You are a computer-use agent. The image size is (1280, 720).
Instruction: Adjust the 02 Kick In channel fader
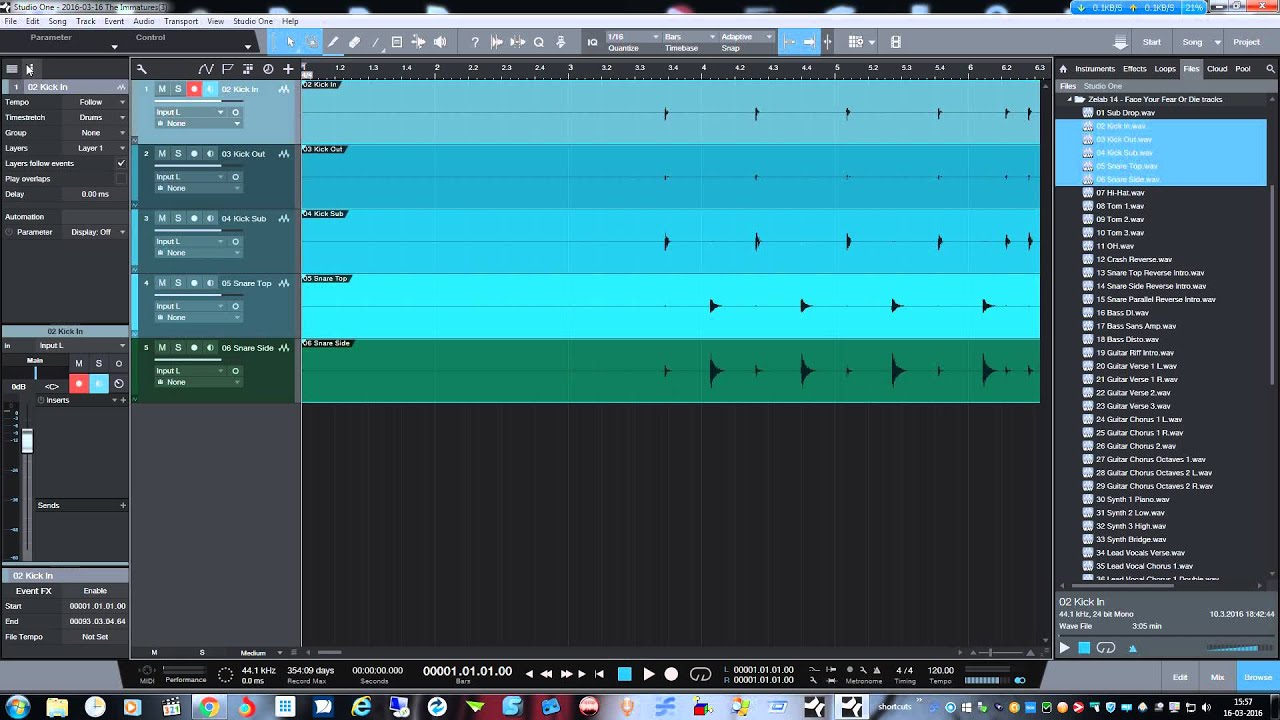(x=27, y=441)
